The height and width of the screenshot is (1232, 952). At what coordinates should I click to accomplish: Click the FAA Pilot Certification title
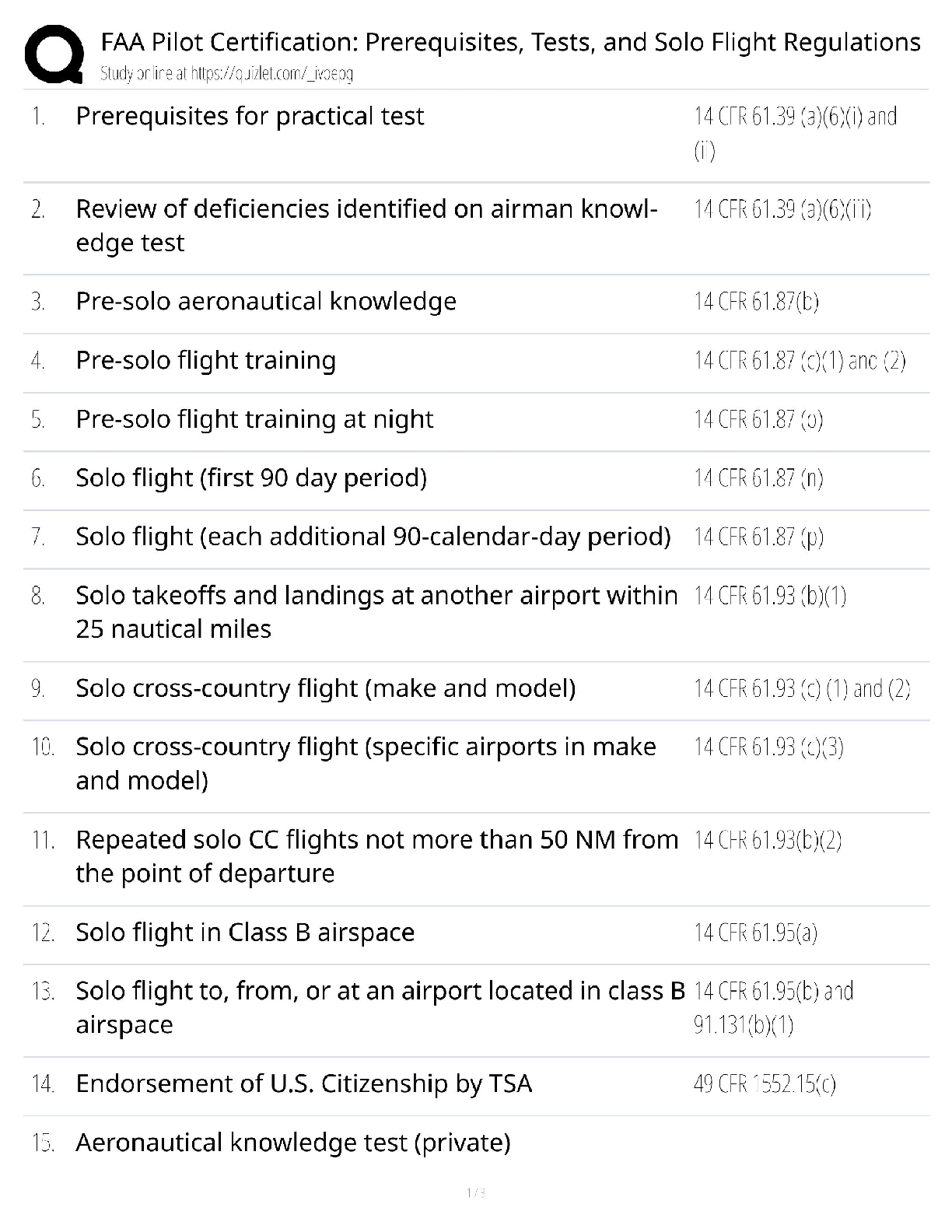[x=510, y=41]
